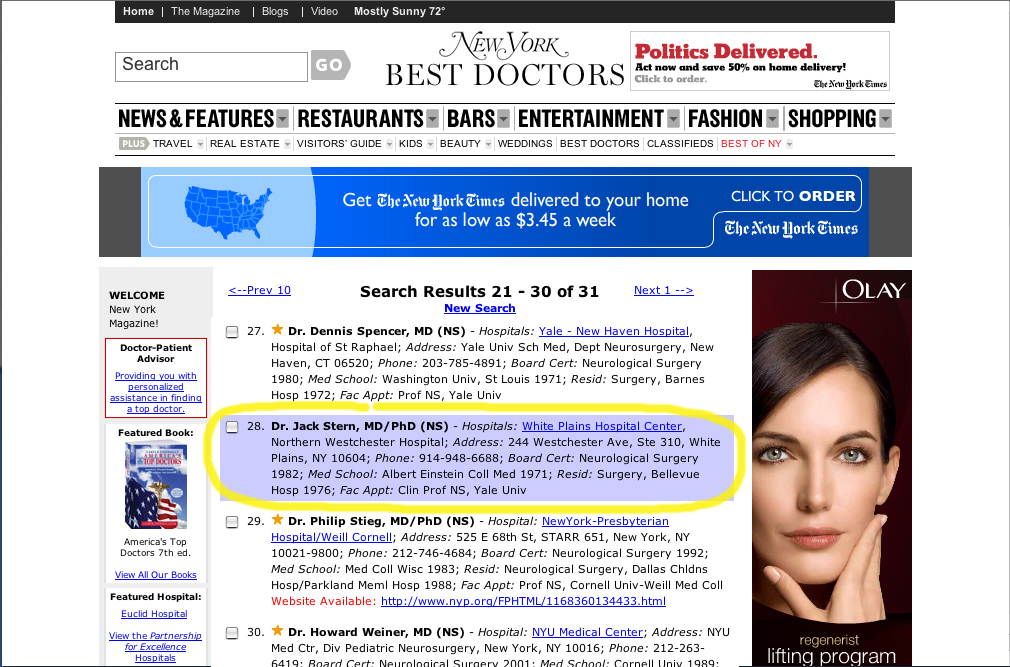Image resolution: width=1010 pixels, height=667 pixels.
Task: Click America's Top Doctors book cover
Action: [x=156, y=486]
